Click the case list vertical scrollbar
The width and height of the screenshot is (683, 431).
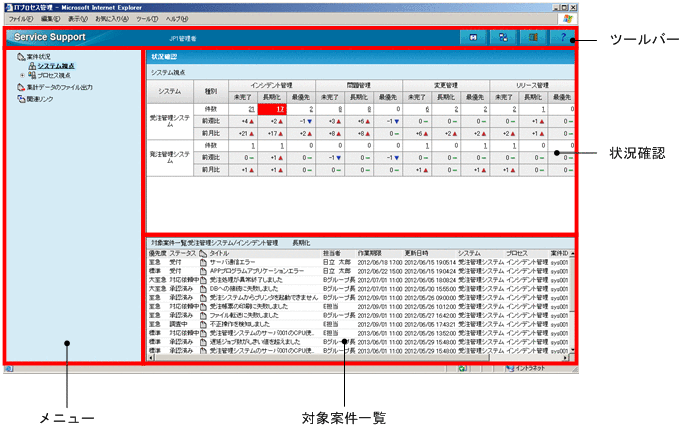pos(572,300)
